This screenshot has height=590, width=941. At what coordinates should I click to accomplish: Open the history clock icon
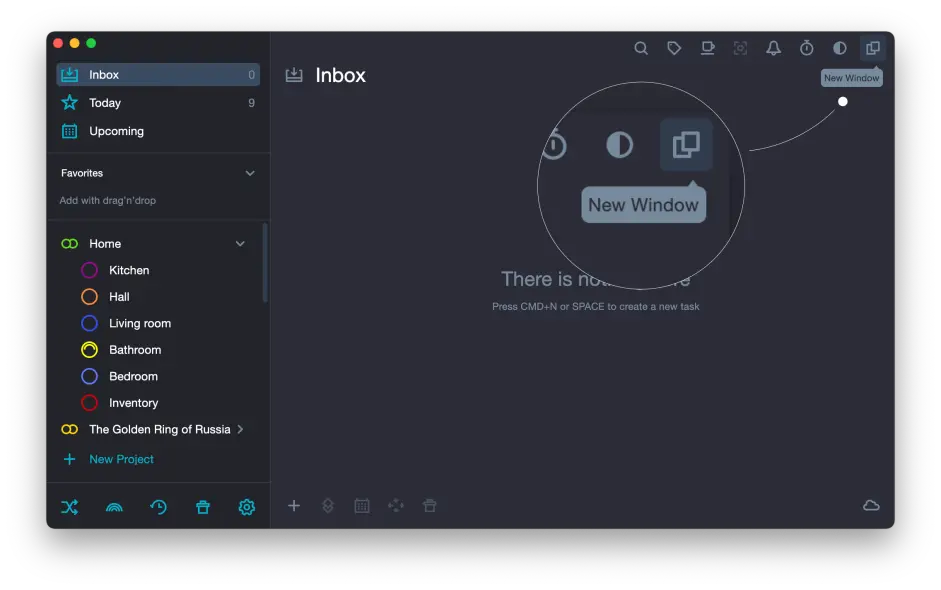click(x=158, y=507)
